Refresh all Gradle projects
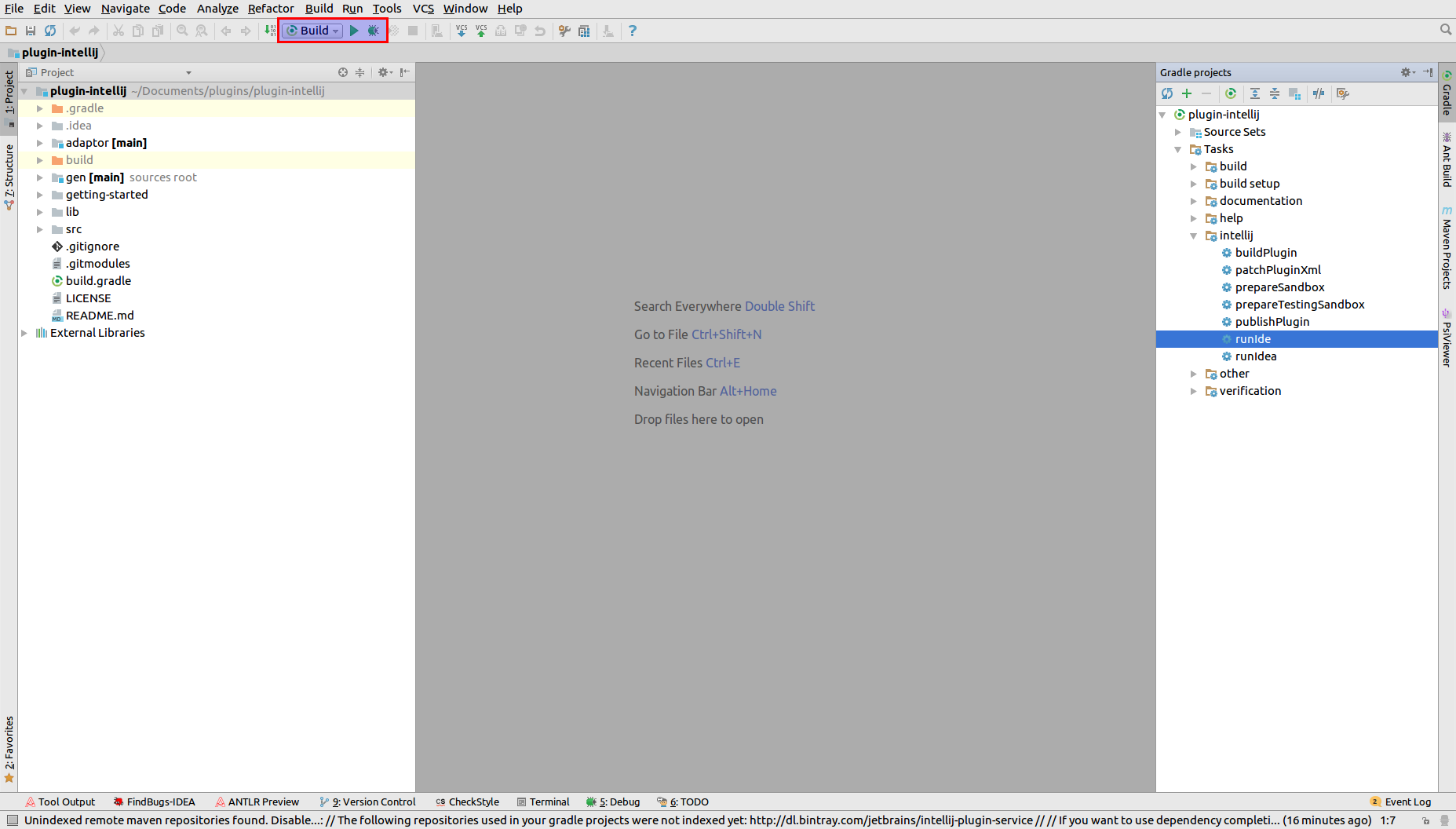Screen dimensions: 1456x829 [x=1167, y=93]
